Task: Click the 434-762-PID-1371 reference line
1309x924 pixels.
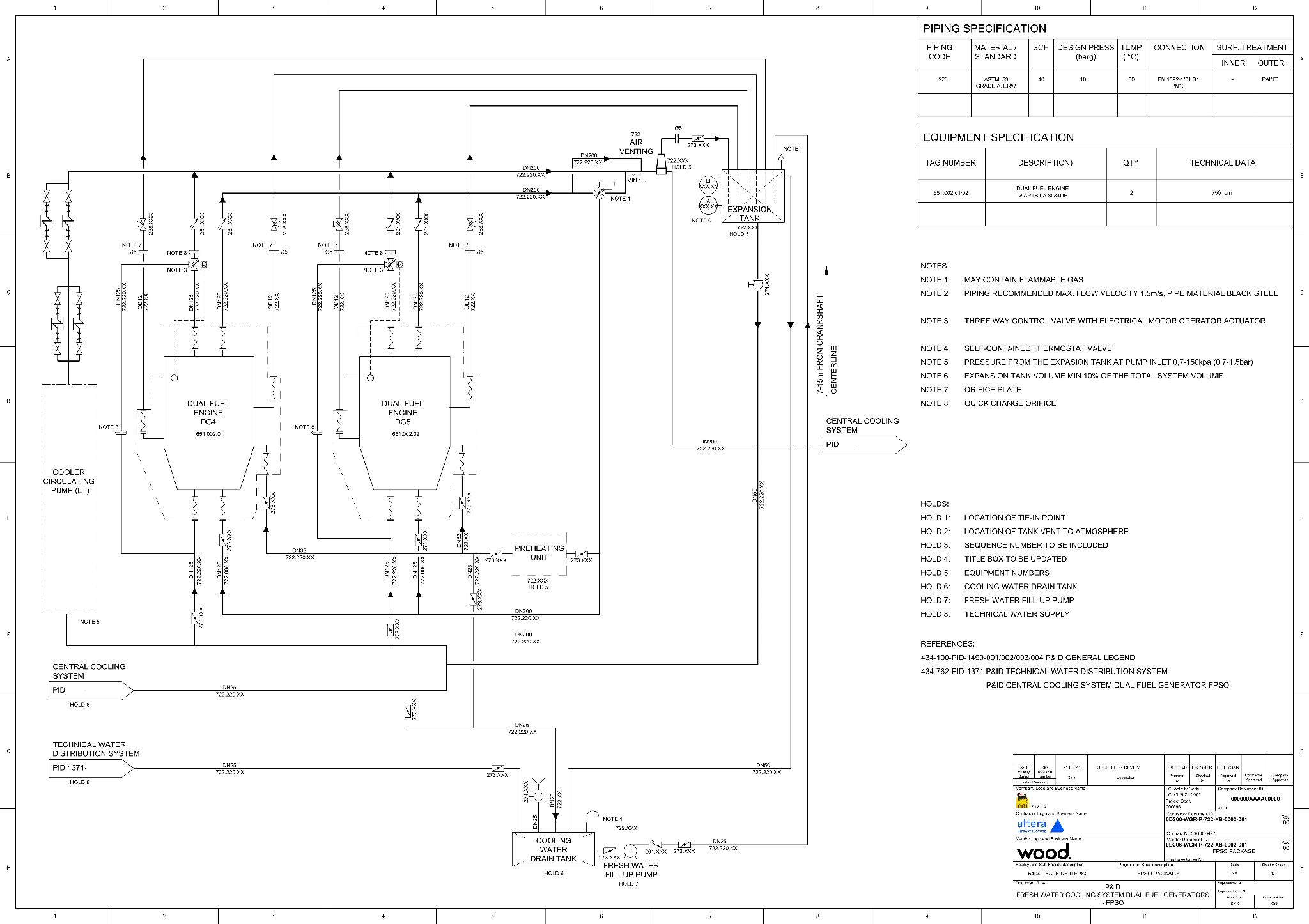Action: (x=1044, y=672)
